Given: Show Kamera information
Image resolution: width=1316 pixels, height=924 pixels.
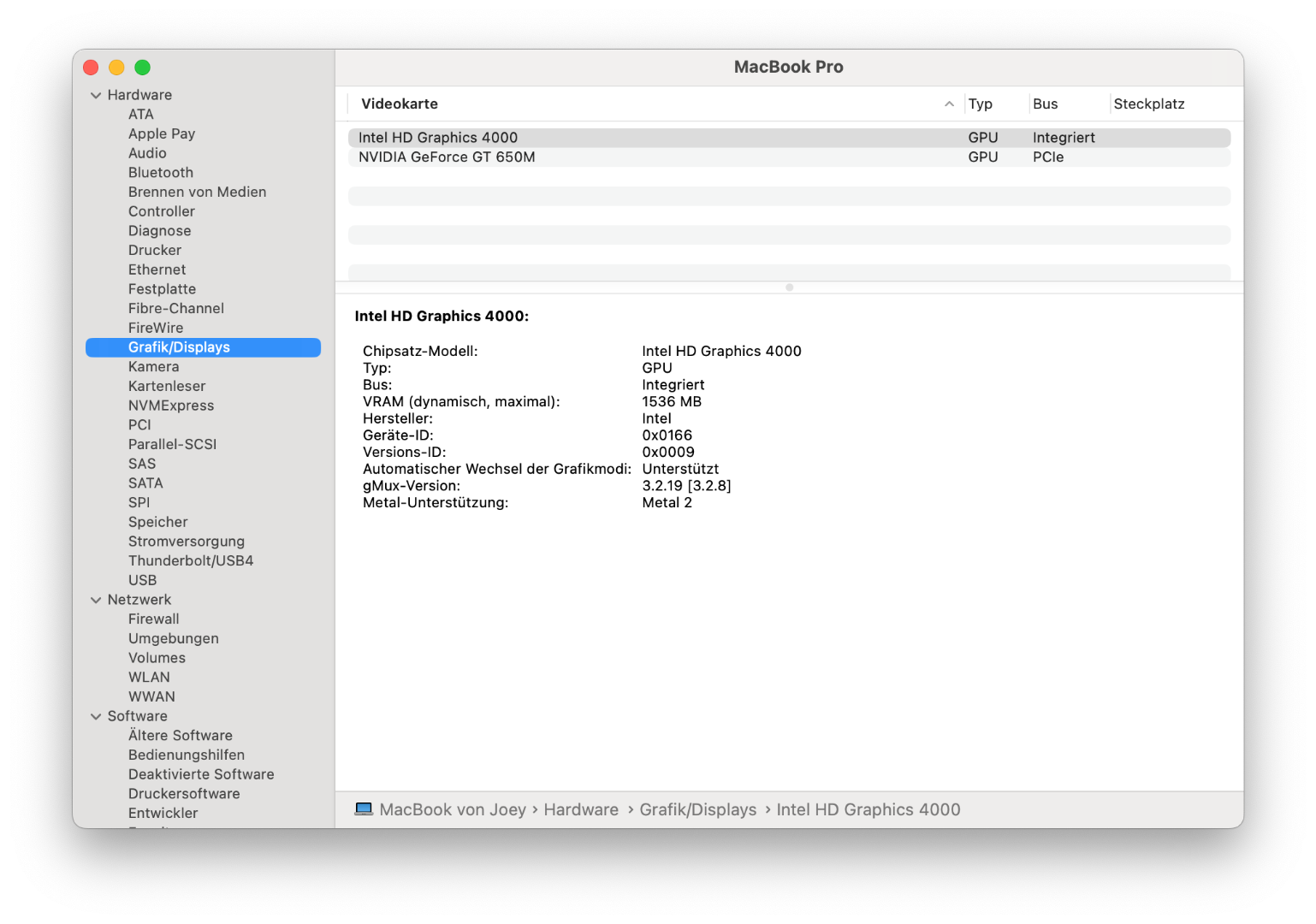Looking at the screenshot, I should click(154, 366).
